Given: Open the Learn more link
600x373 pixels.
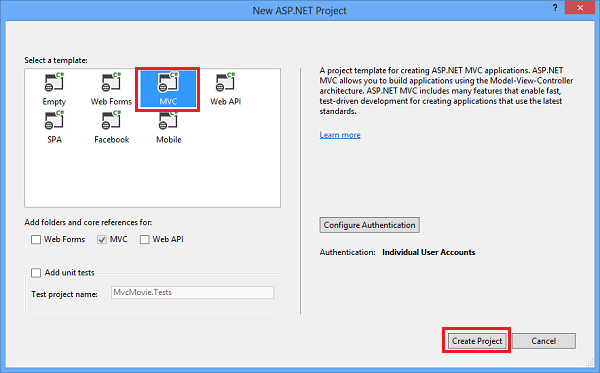Looking at the screenshot, I should [x=340, y=135].
